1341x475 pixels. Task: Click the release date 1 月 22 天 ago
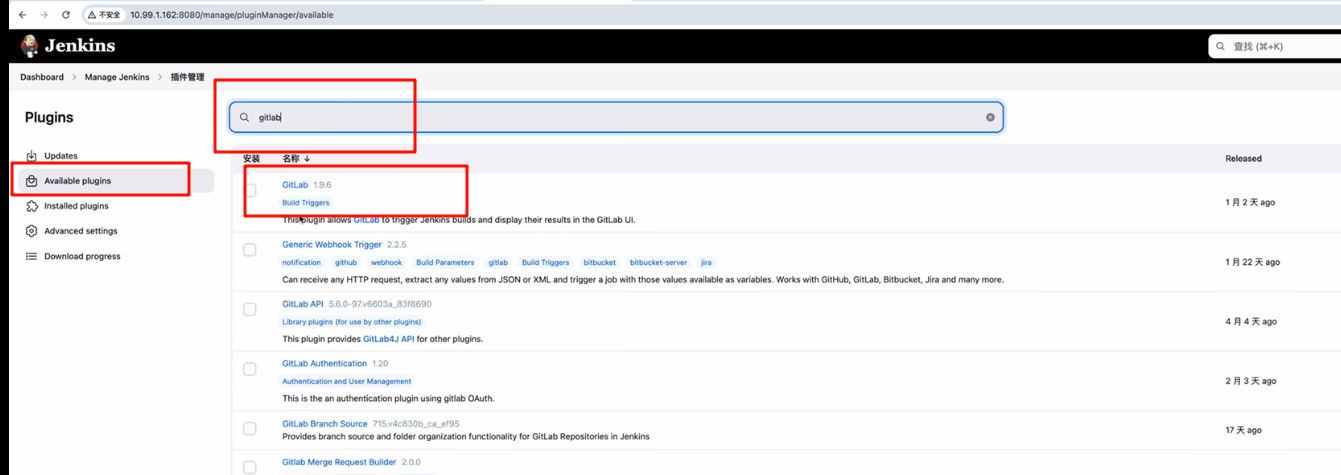pyautogui.click(x=1252, y=262)
